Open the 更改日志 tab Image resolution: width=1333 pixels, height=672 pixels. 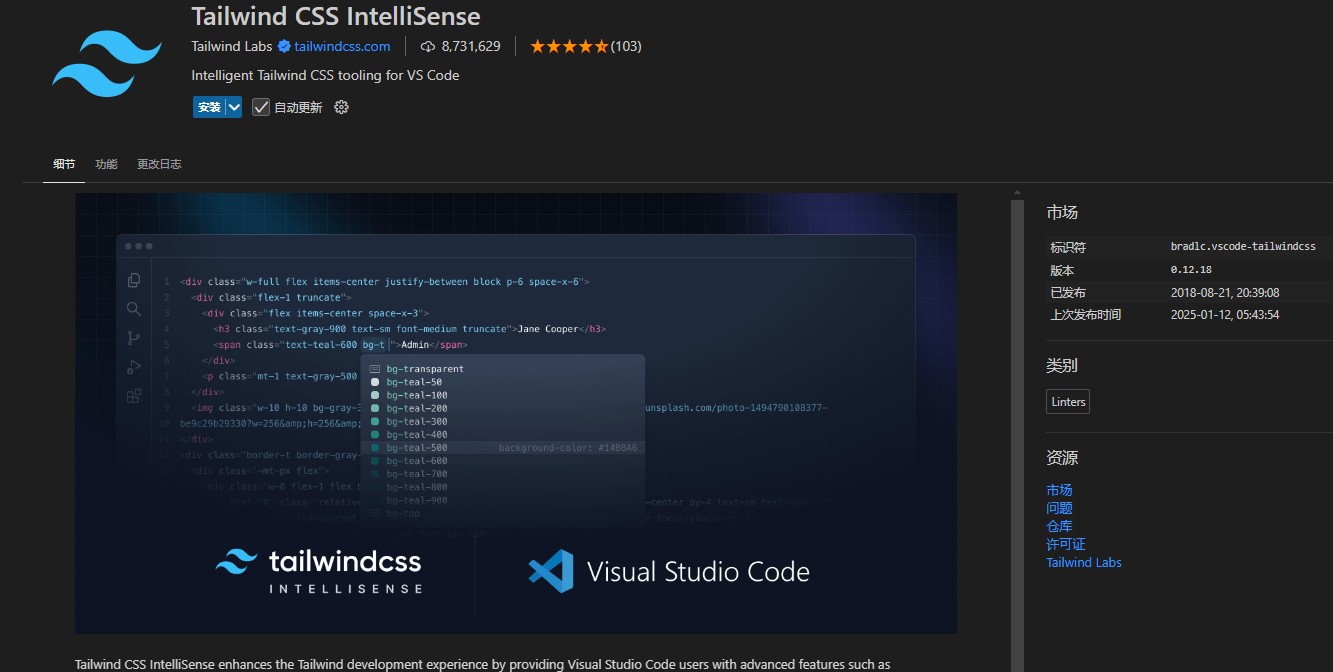pyautogui.click(x=159, y=164)
